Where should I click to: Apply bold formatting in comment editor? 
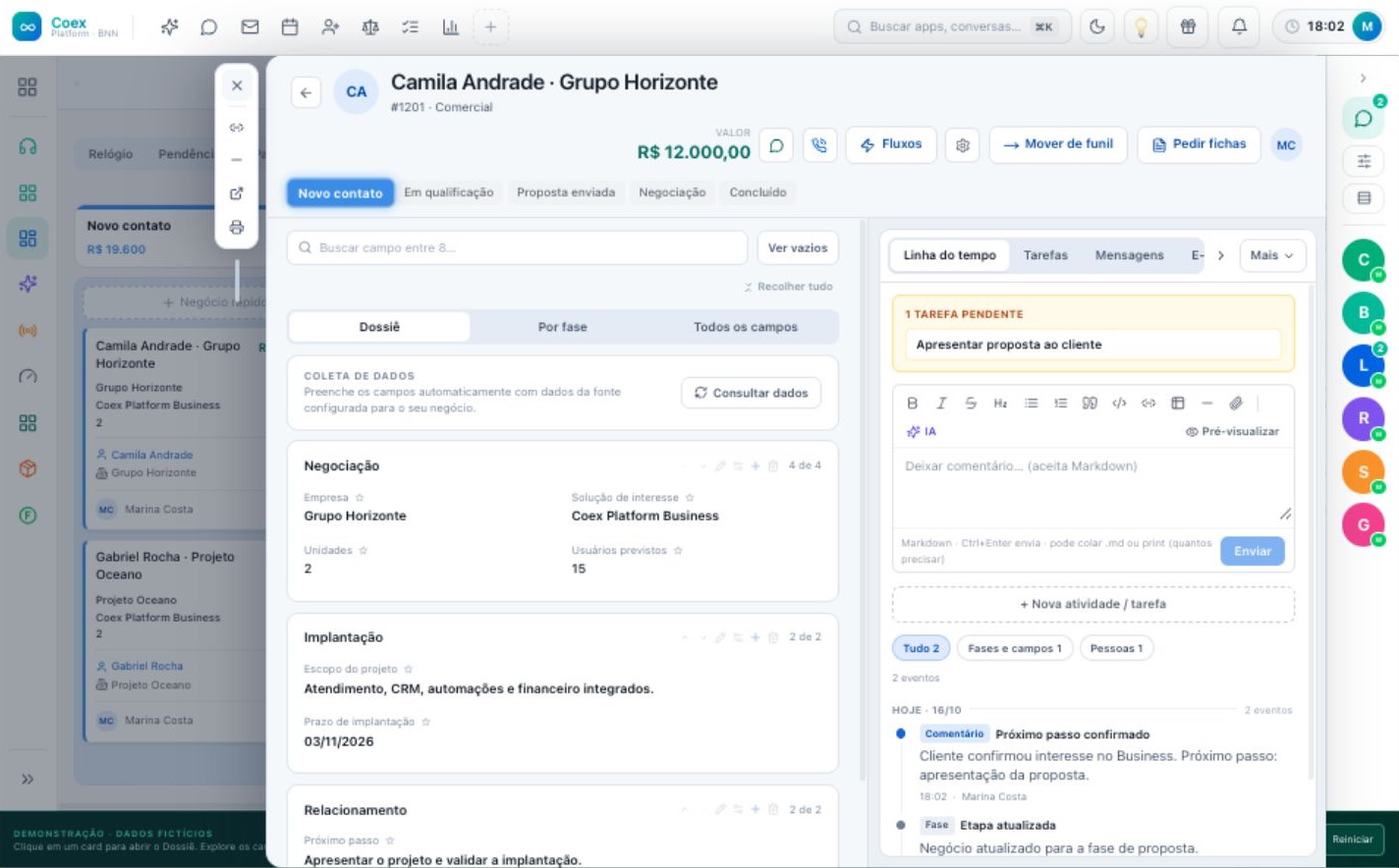(x=912, y=404)
